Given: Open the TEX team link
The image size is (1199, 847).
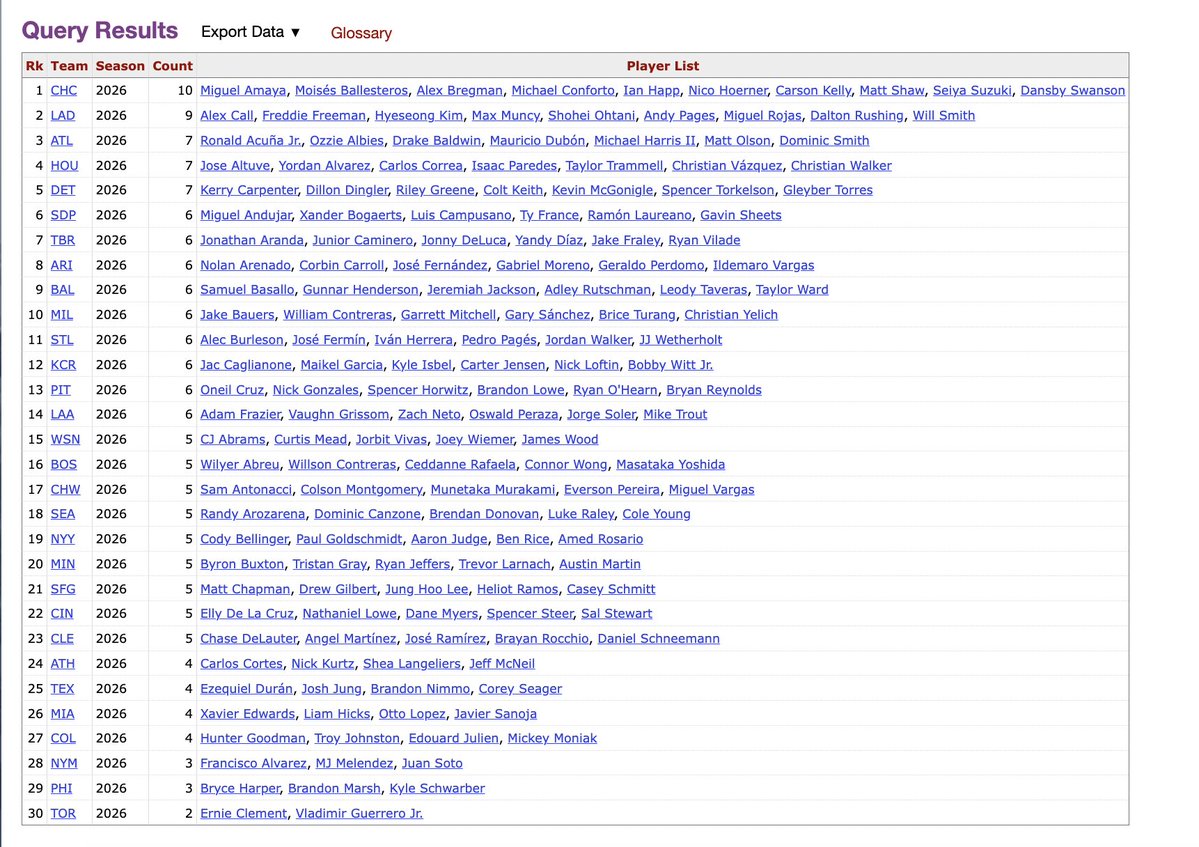Looking at the screenshot, I should point(62,689).
